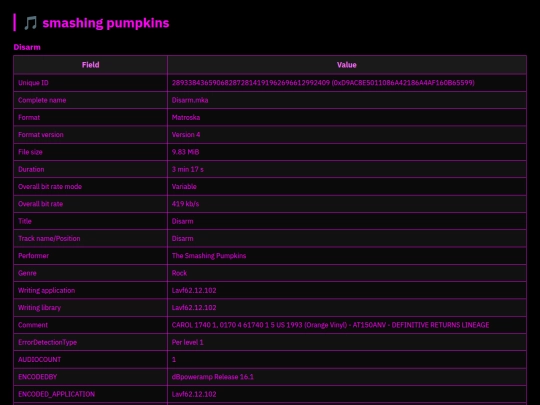The image size is (540, 405).
Task: Select the 'File size' field cell
Action: [91, 152]
